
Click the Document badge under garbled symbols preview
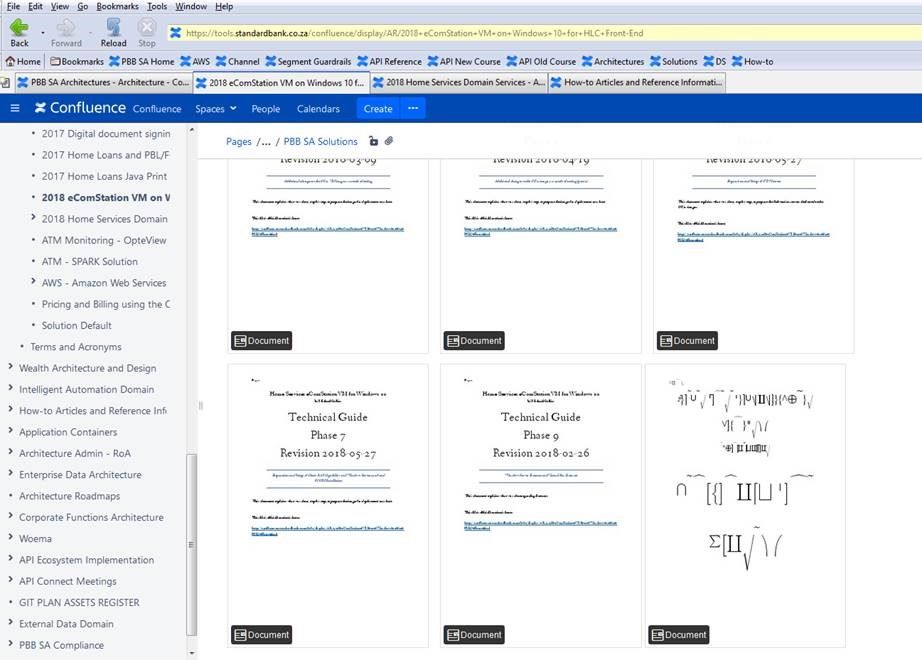pos(679,635)
